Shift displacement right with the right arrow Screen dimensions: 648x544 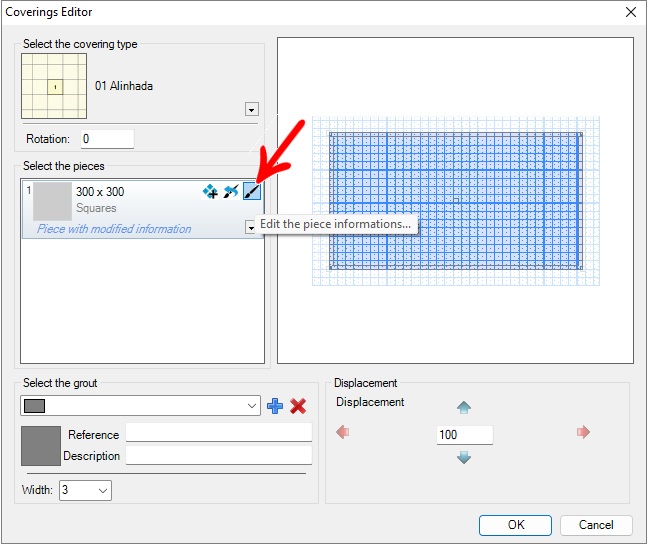pyautogui.click(x=583, y=432)
